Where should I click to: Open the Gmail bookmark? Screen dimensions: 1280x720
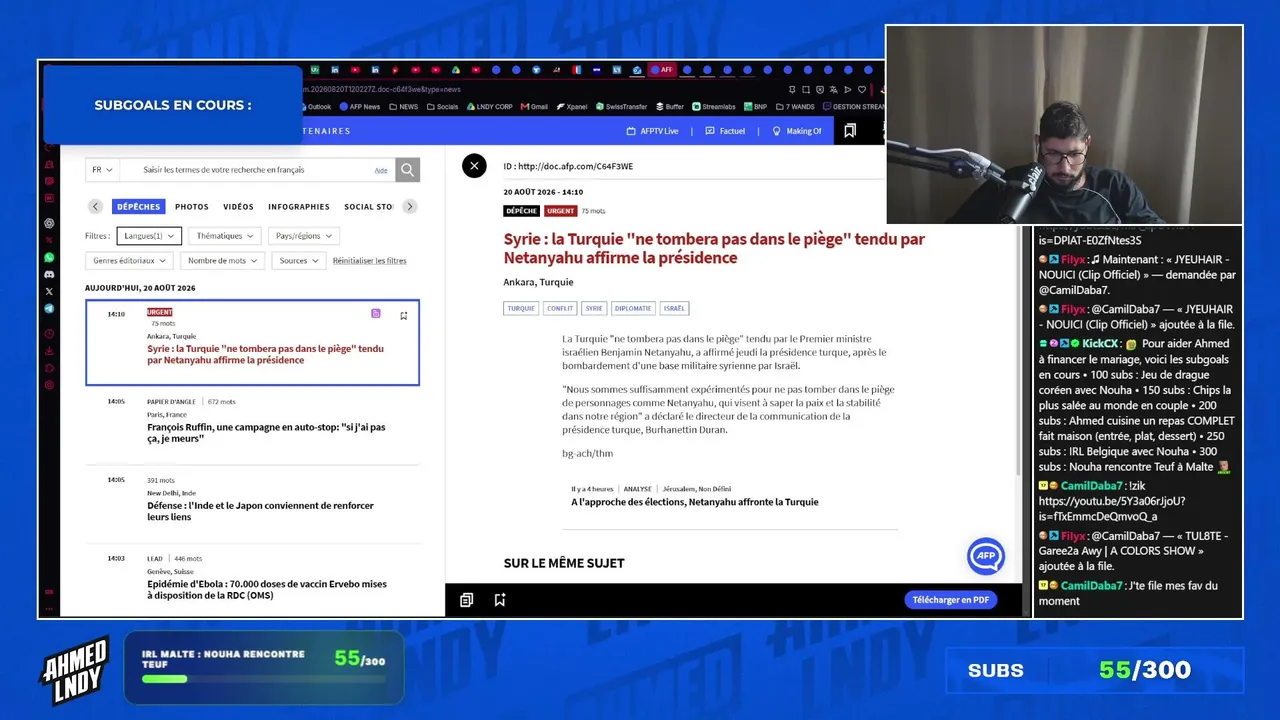534,107
